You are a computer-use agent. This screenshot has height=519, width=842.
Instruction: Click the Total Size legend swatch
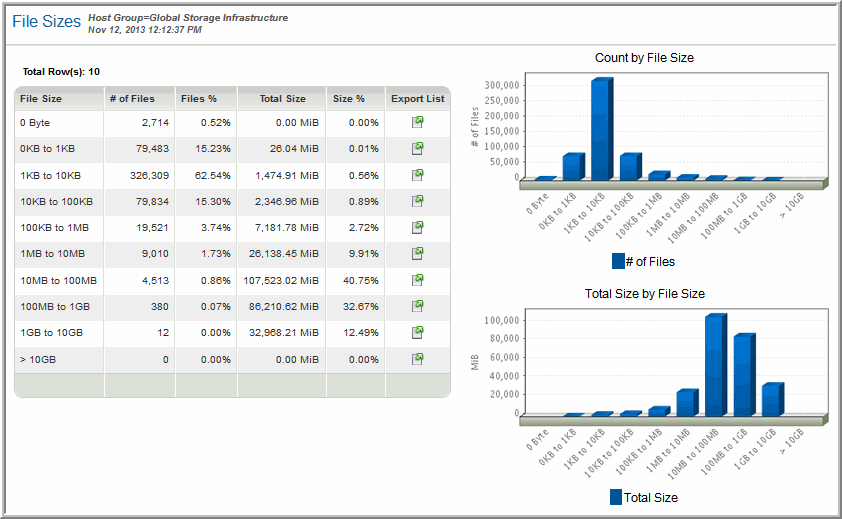(616, 497)
